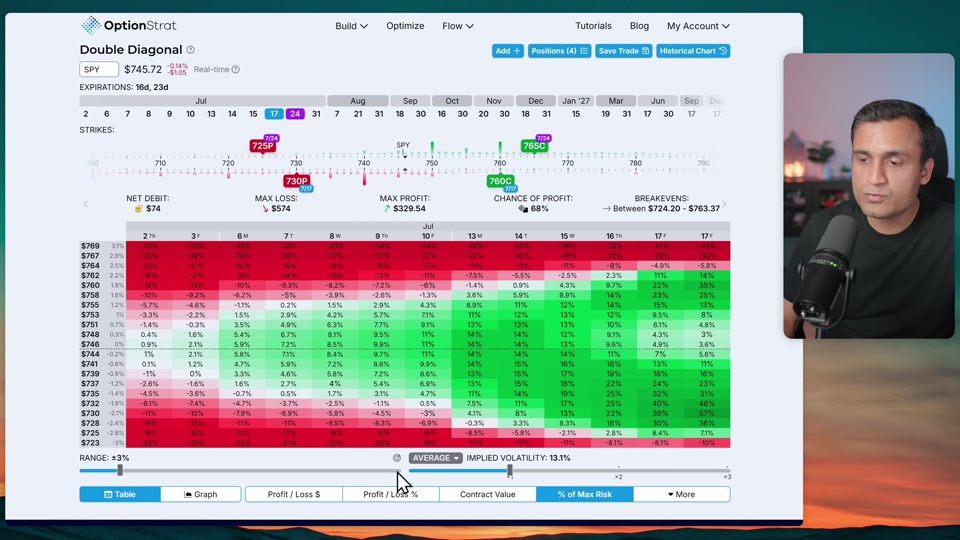Show values as Profit / Loss $
The image size is (960, 540).
[x=294, y=494]
